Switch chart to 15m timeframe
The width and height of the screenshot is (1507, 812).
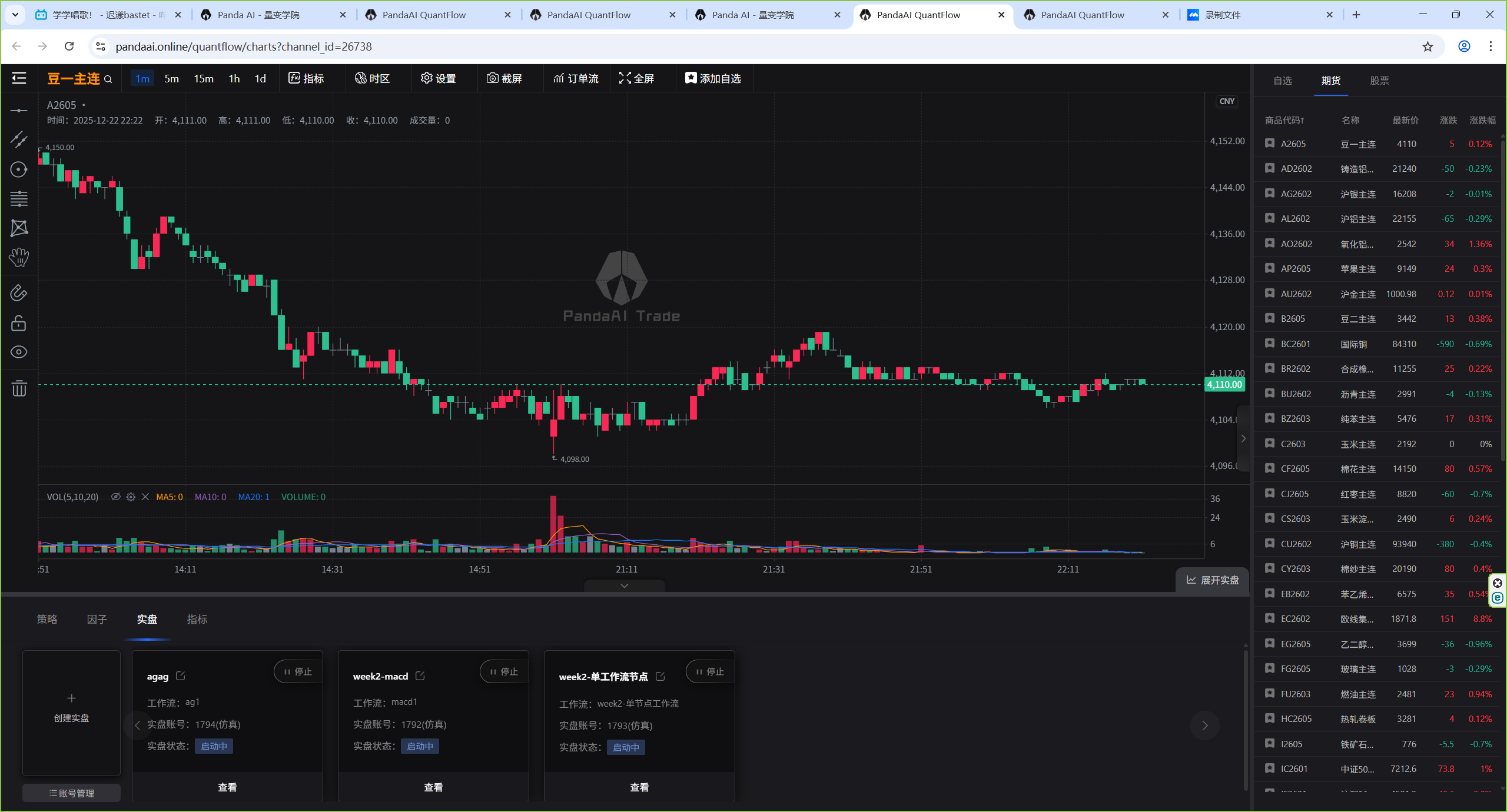point(204,78)
